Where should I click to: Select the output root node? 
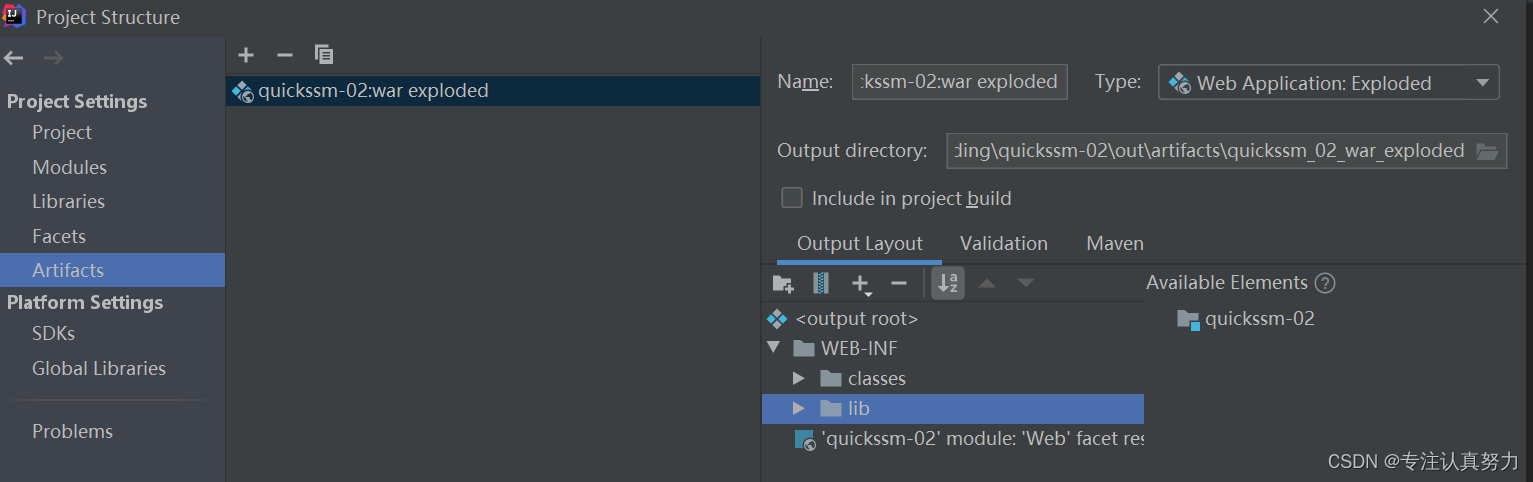click(954, 319)
